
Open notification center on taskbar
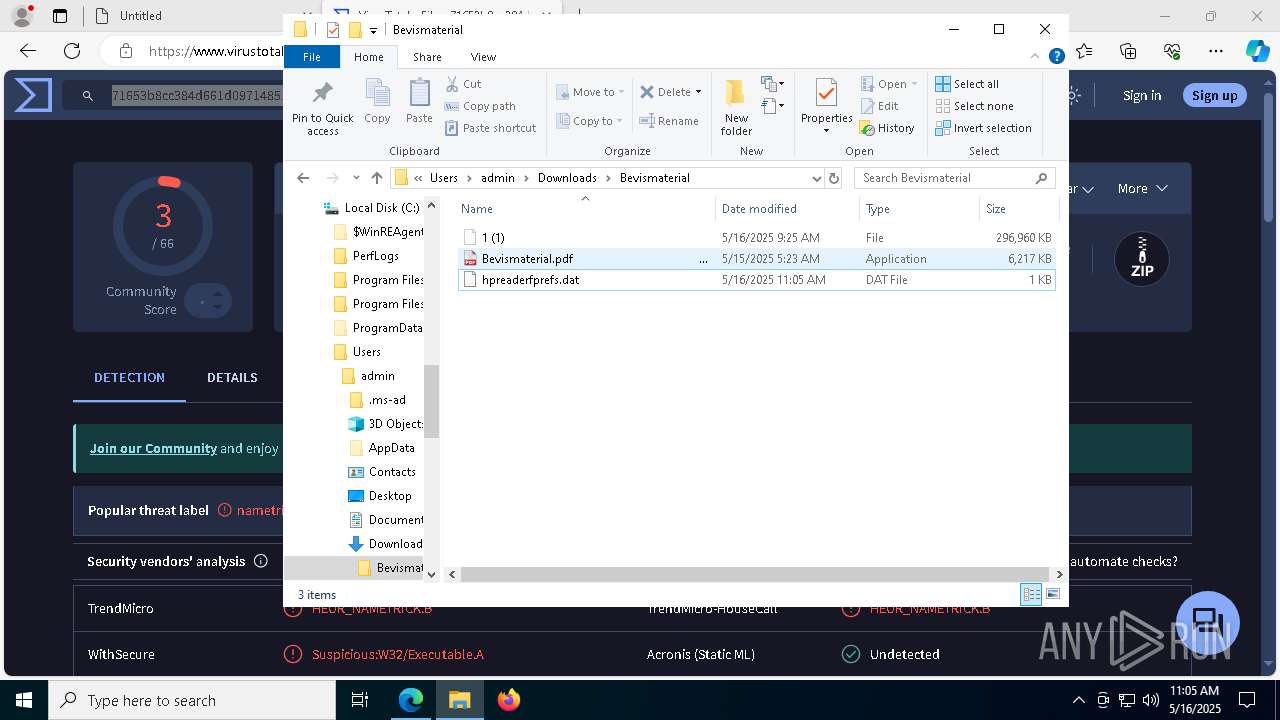[1247, 700]
